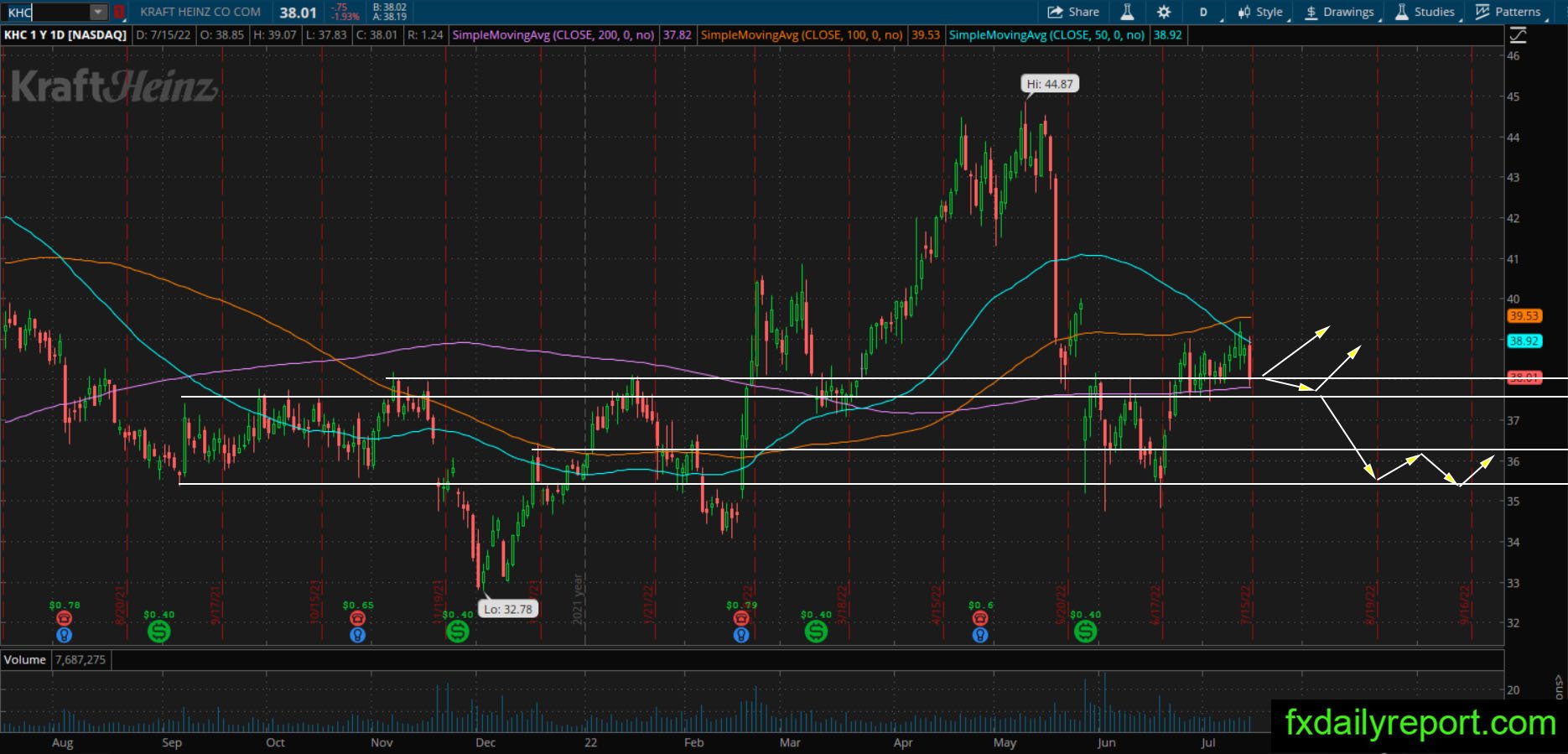This screenshot has height=754, width=1568.
Task: Click the red 38.01 price axis label
Action: [1524, 377]
